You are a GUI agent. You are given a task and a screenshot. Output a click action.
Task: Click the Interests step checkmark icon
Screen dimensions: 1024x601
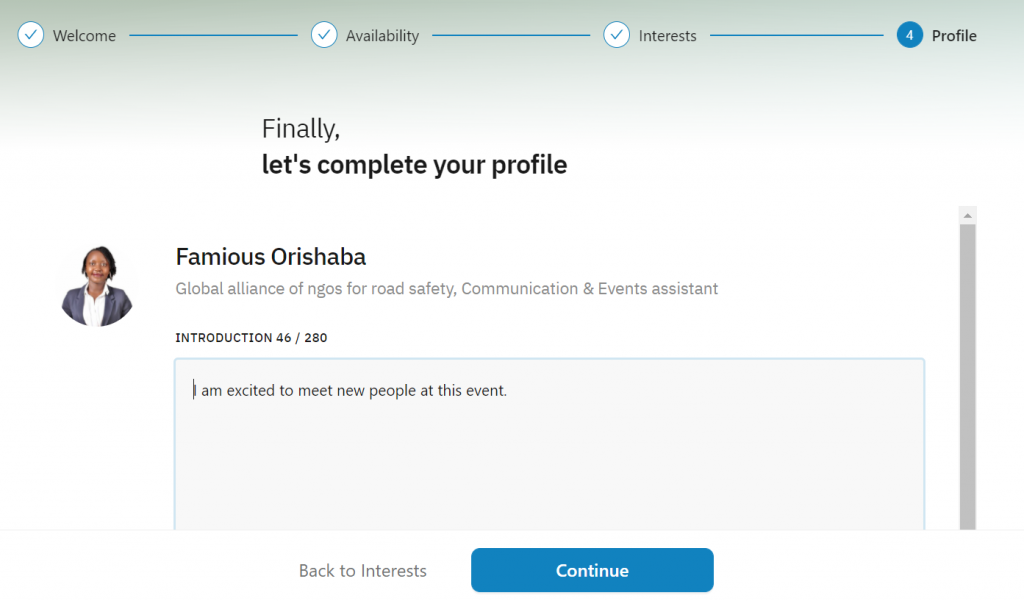(x=616, y=35)
